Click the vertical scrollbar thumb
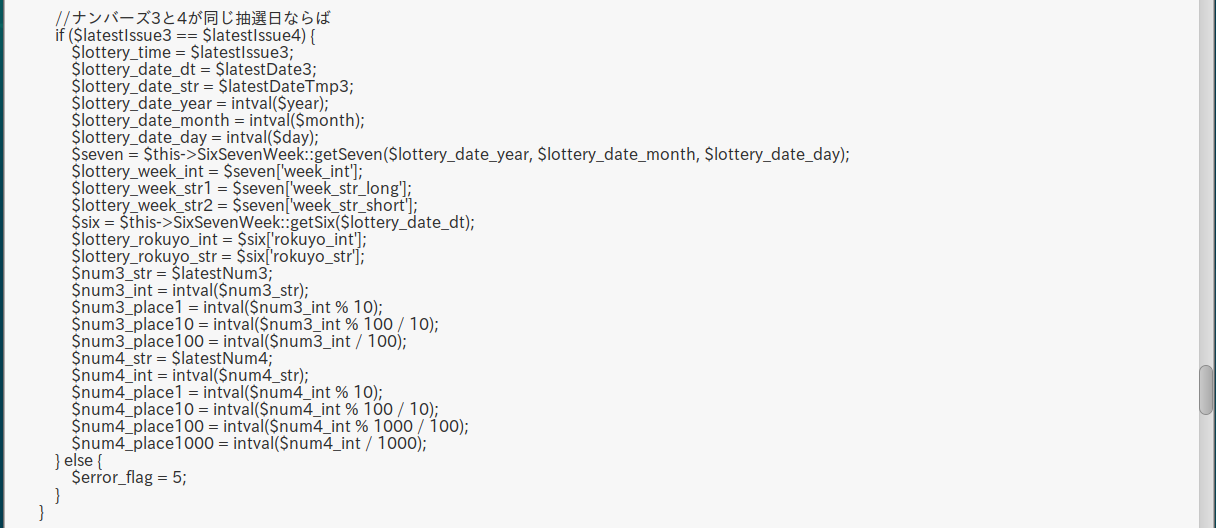This screenshot has height=528, width=1216. click(x=1206, y=390)
